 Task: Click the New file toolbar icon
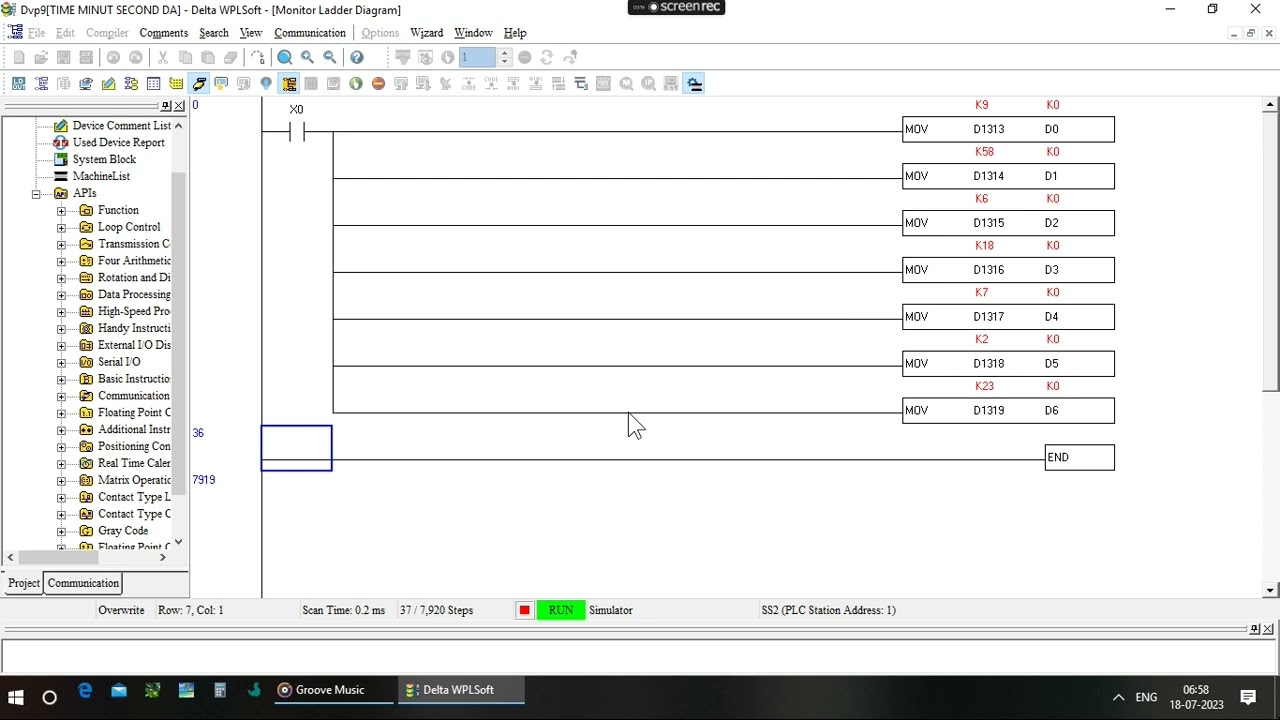coord(19,57)
